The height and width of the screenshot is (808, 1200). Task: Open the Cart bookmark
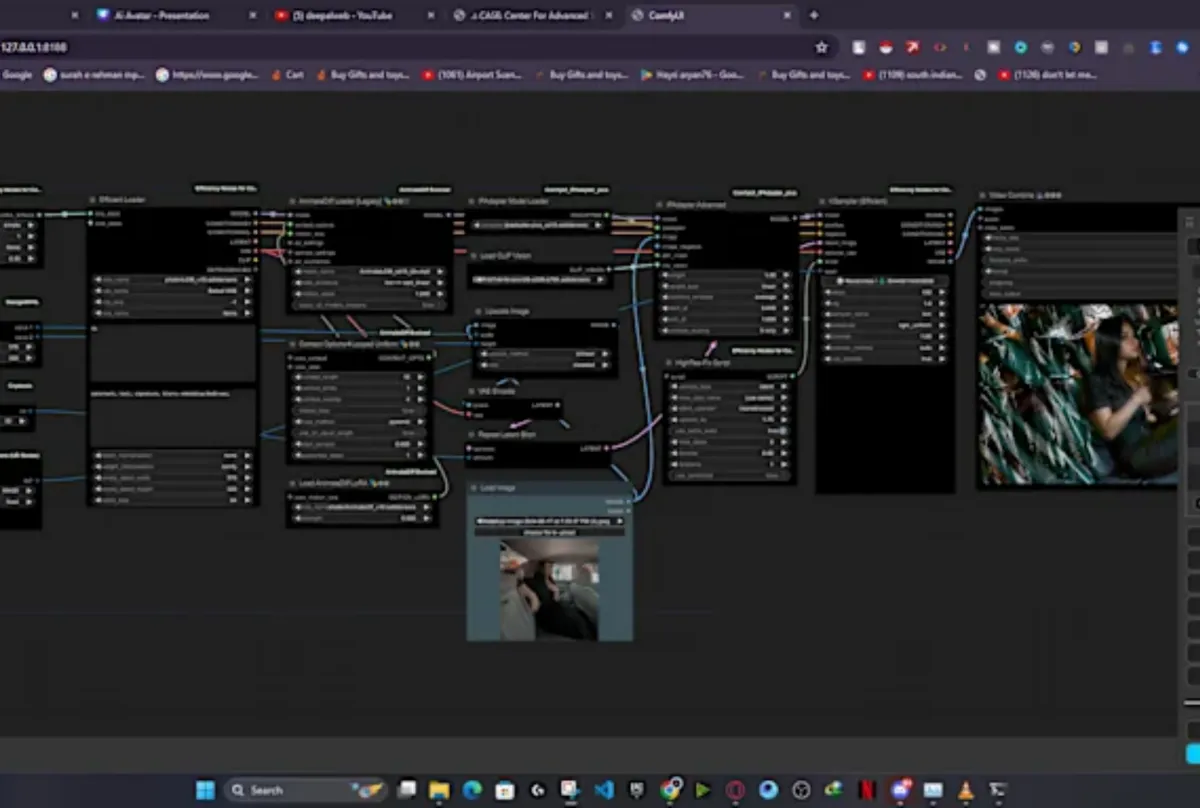pos(287,74)
